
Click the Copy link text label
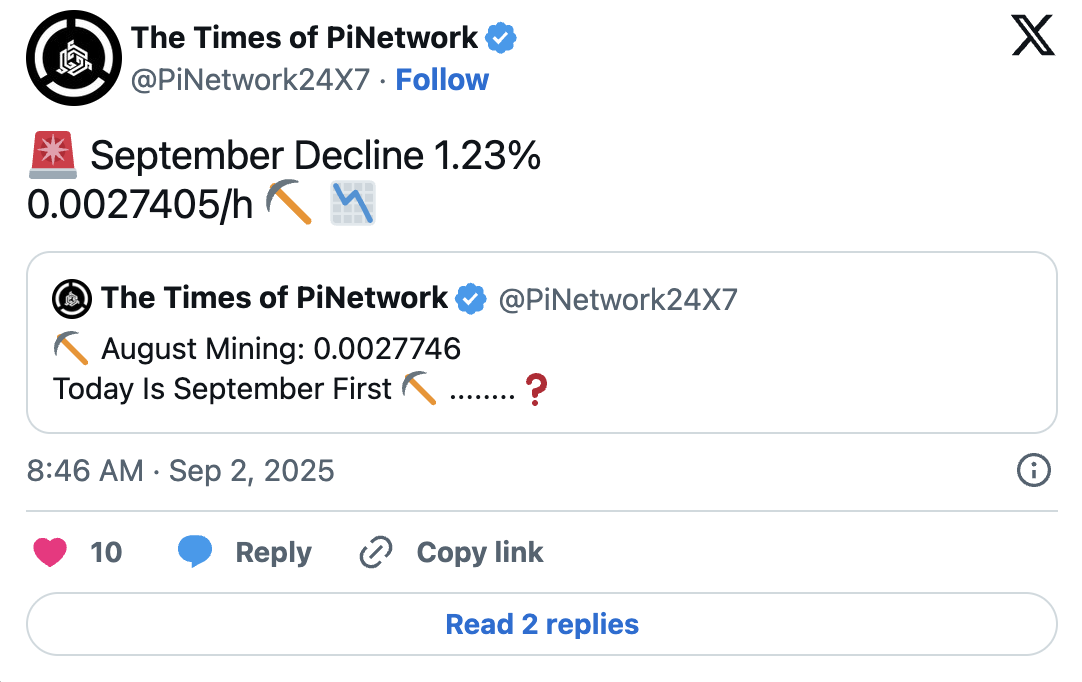(480, 552)
